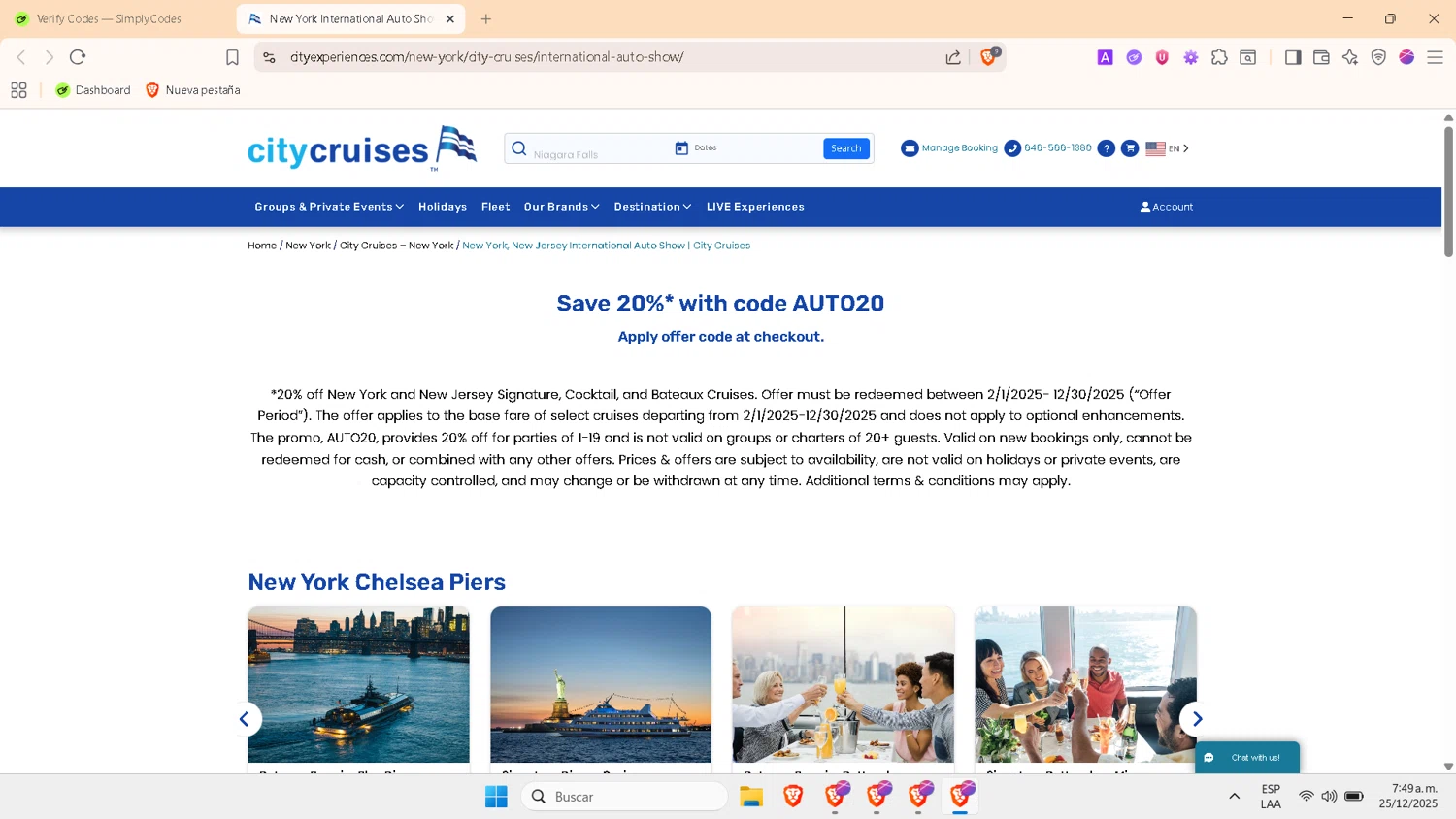Expand Groups & Private Events menu
Image resolution: width=1456 pixels, height=819 pixels.
329,207
